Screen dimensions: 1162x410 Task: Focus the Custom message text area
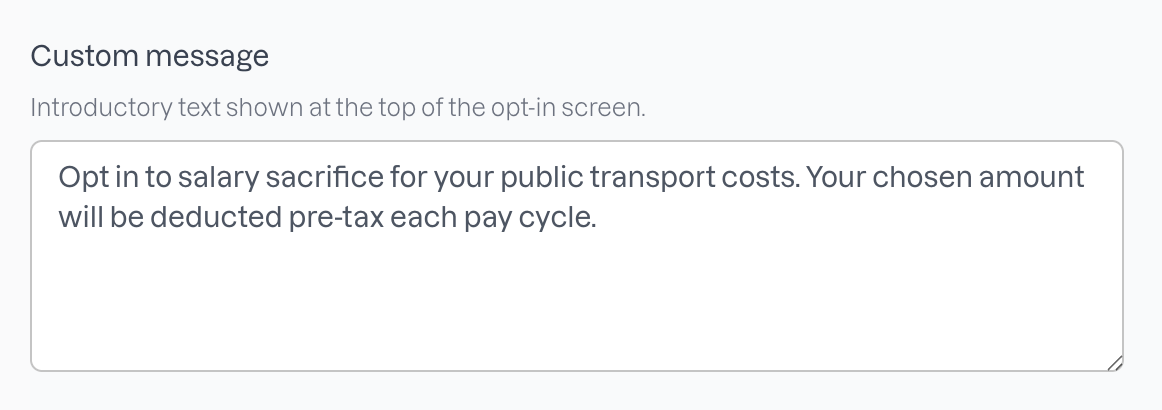pyautogui.click(x=577, y=256)
